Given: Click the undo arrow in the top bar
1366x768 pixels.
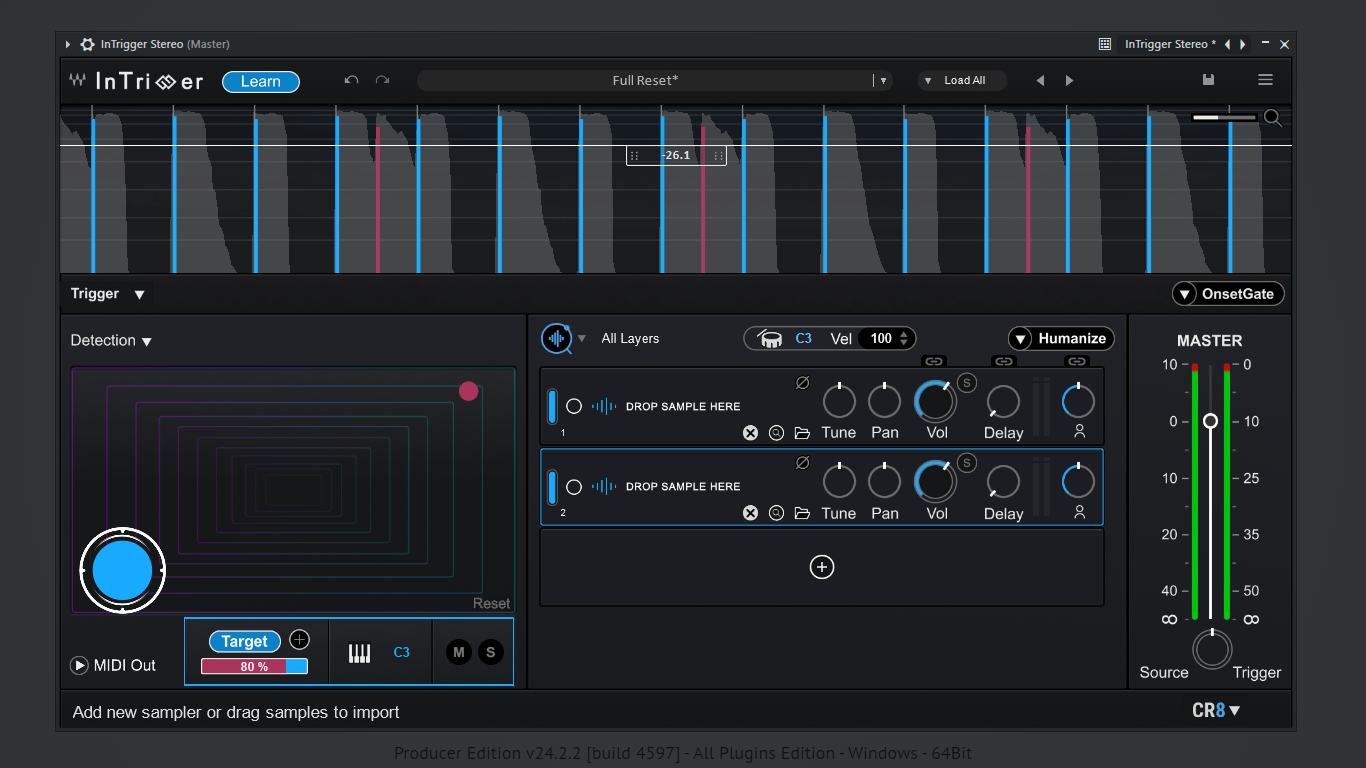Looking at the screenshot, I should pyautogui.click(x=351, y=81).
